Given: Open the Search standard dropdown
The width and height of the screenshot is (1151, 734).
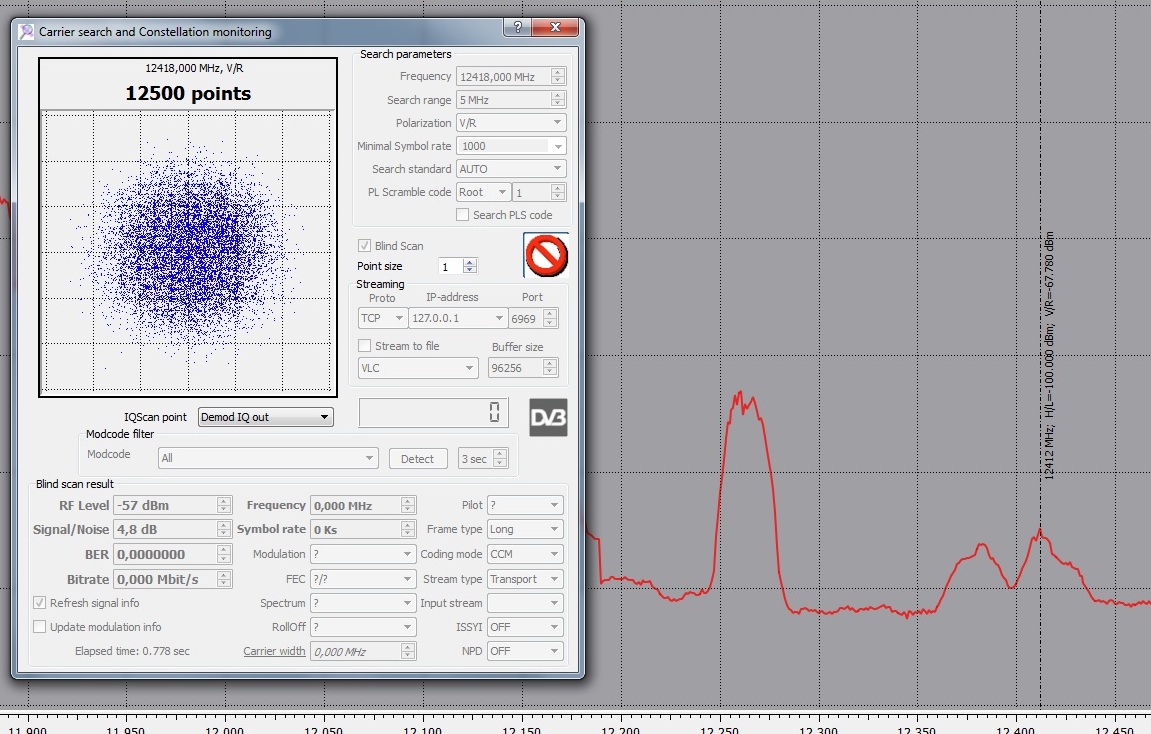Looking at the screenshot, I should point(511,169).
